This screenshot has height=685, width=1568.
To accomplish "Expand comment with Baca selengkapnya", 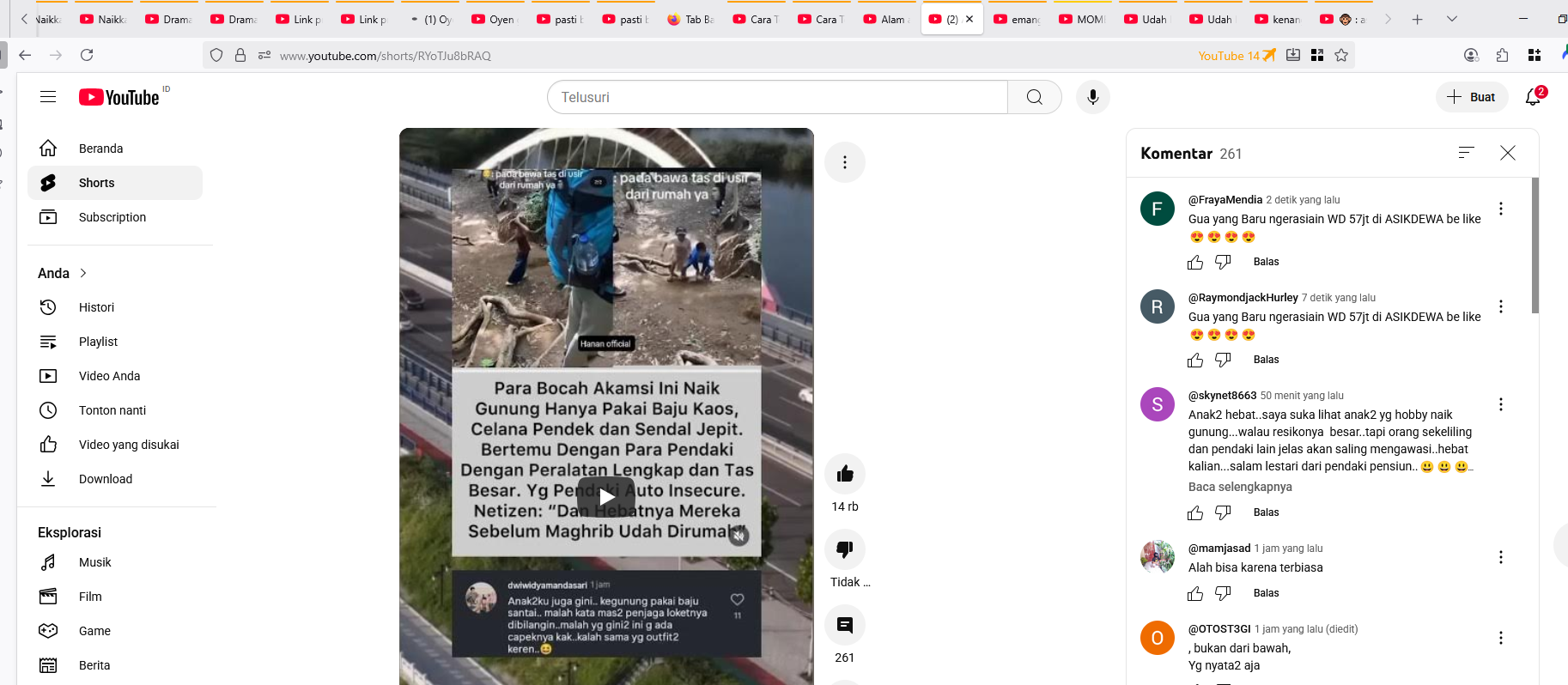I will pyautogui.click(x=1240, y=487).
